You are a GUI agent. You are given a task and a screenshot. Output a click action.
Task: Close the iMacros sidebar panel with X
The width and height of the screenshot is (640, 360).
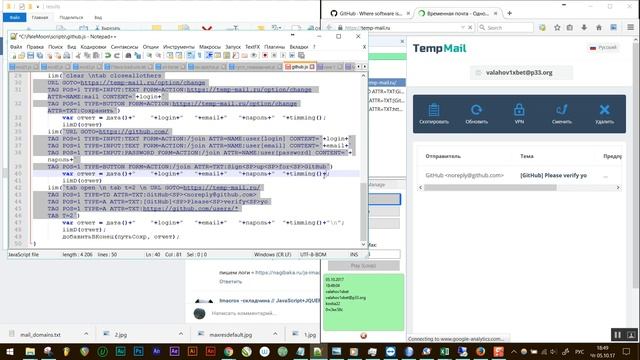point(402,41)
